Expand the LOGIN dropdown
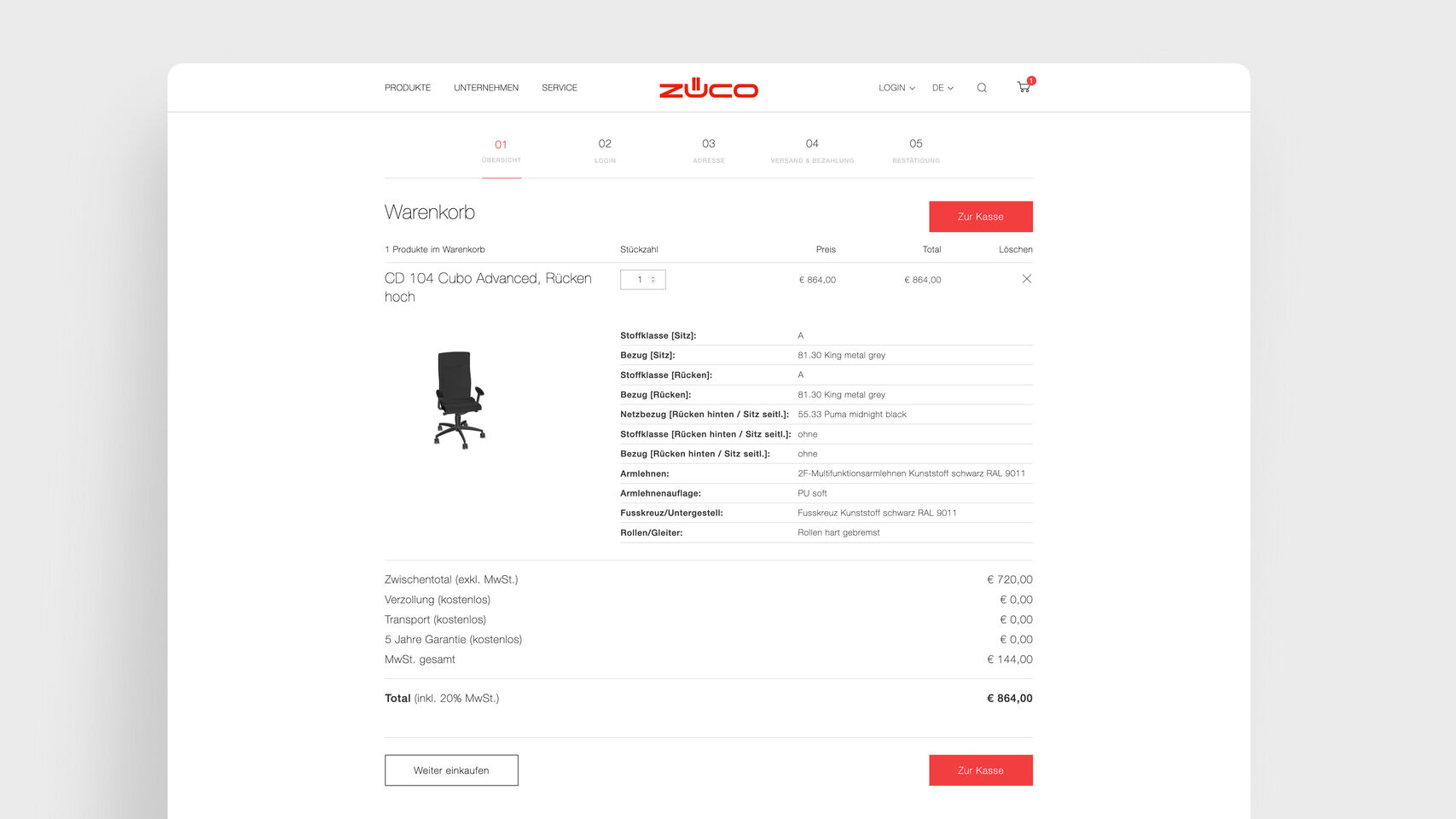This screenshot has width=1456, height=819. [x=896, y=88]
